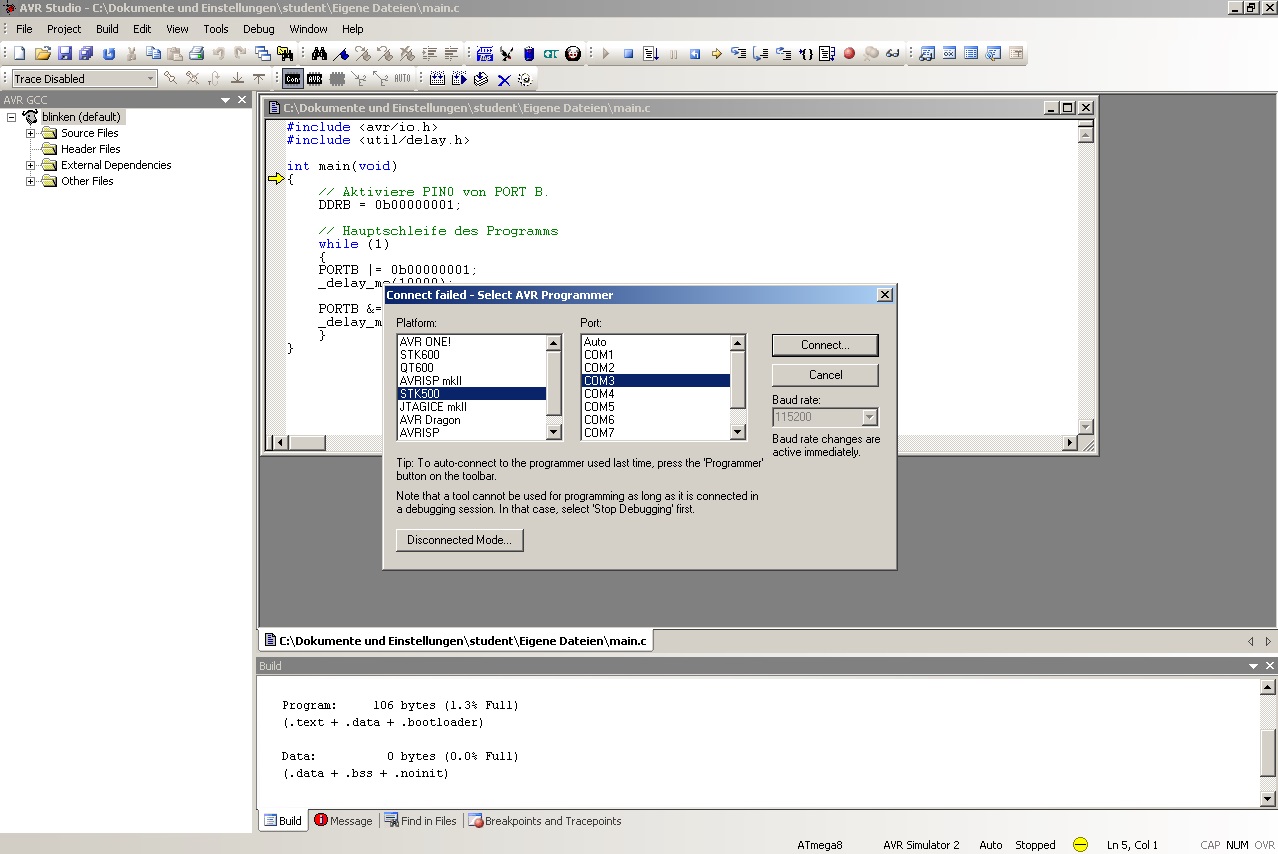The width and height of the screenshot is (1278, 854).
Task: Select AVR ONE! in Platform list
Action: (x=471, y=342)
